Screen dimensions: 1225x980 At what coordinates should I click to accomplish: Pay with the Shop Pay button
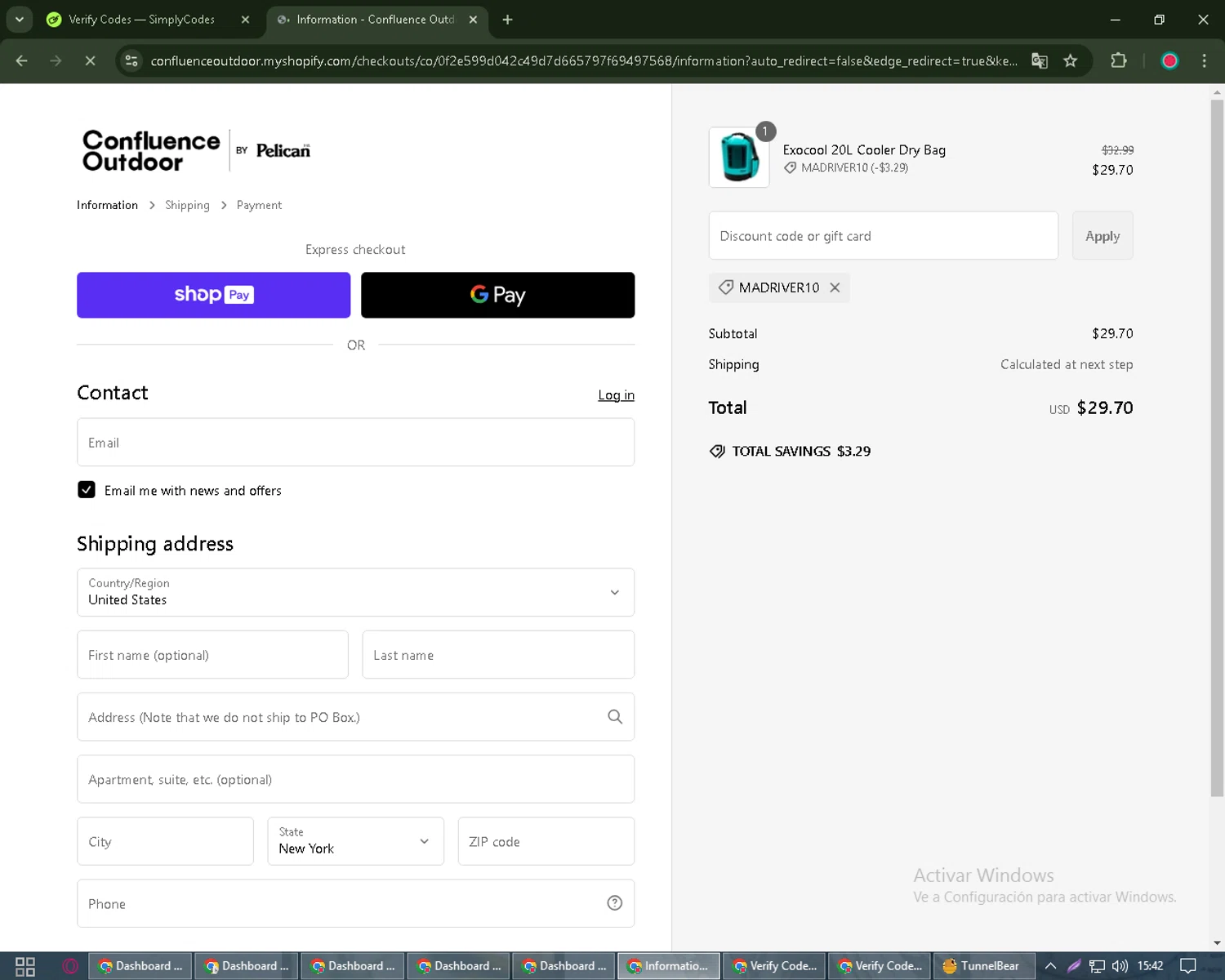coord(213,295)
